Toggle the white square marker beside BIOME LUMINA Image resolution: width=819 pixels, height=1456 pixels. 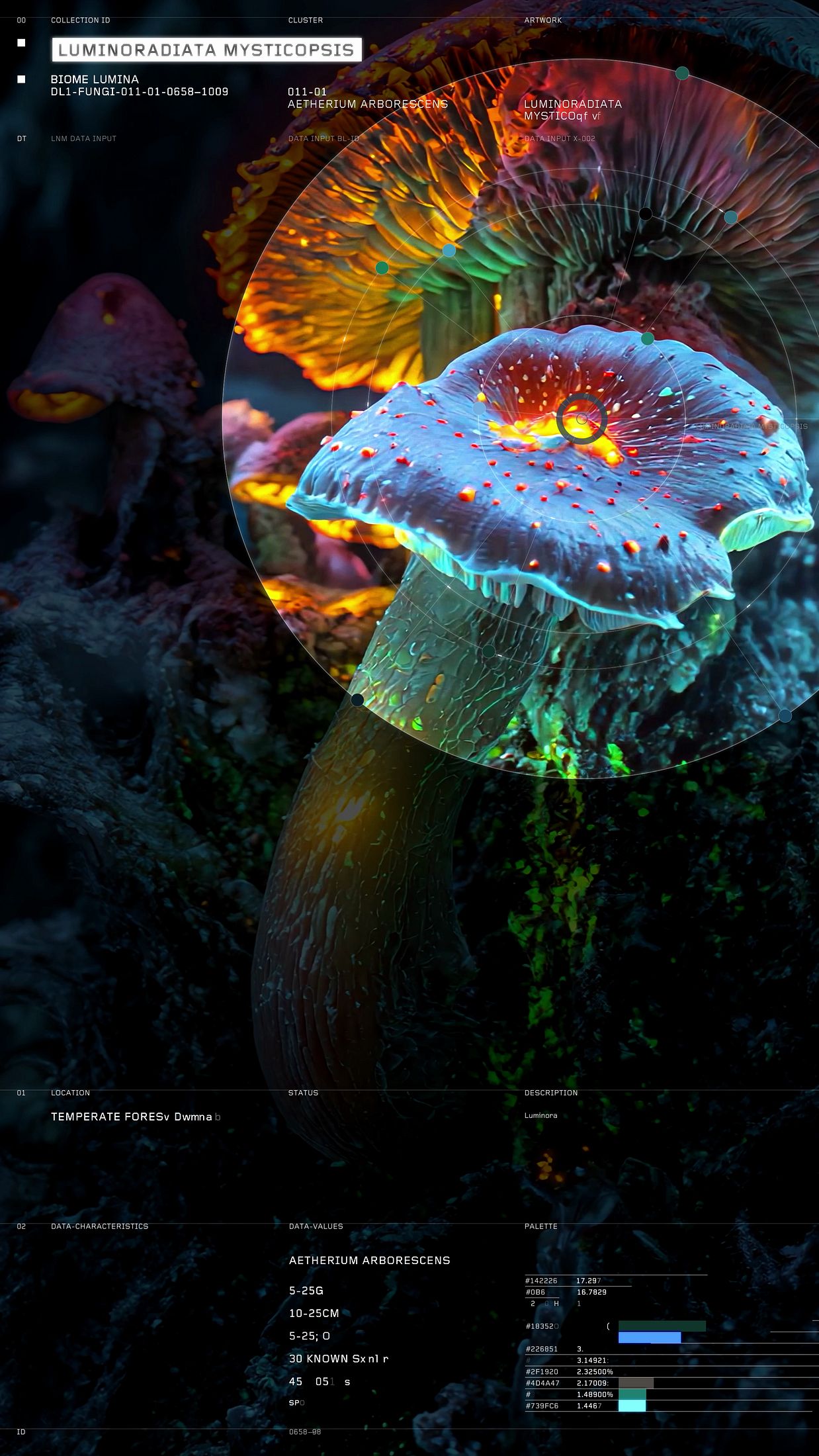[21, 79]
